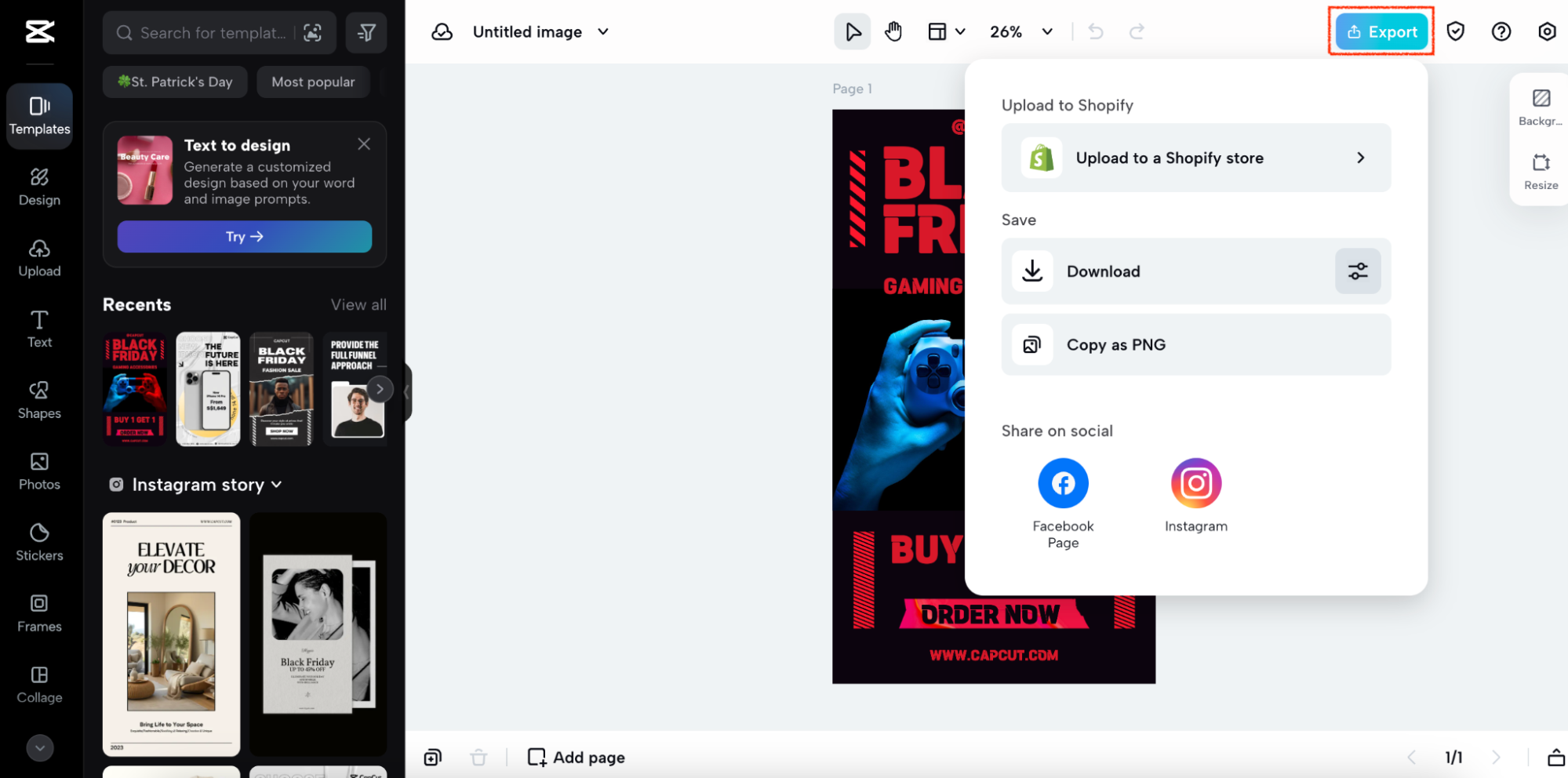This screenshot has width=1568, height=778.
Task: Open the 26% zoom level dropdown
Action: [1020, 32]
